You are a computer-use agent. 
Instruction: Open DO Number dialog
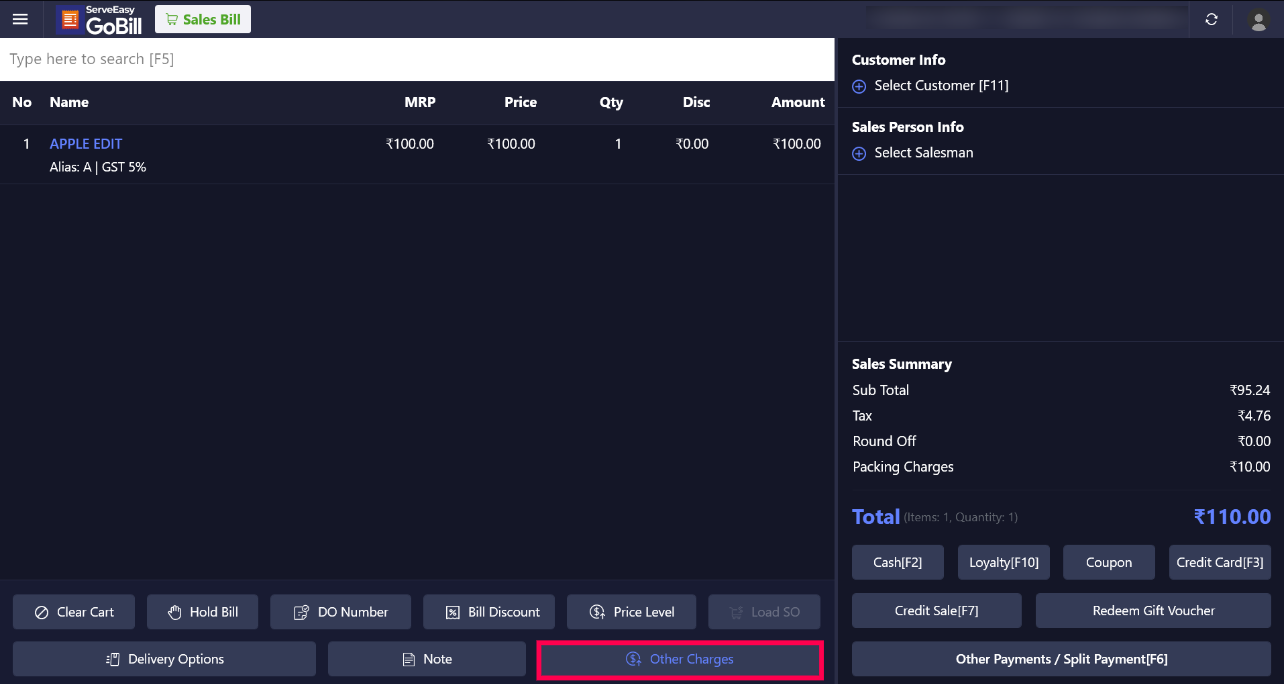click(340, 612)
